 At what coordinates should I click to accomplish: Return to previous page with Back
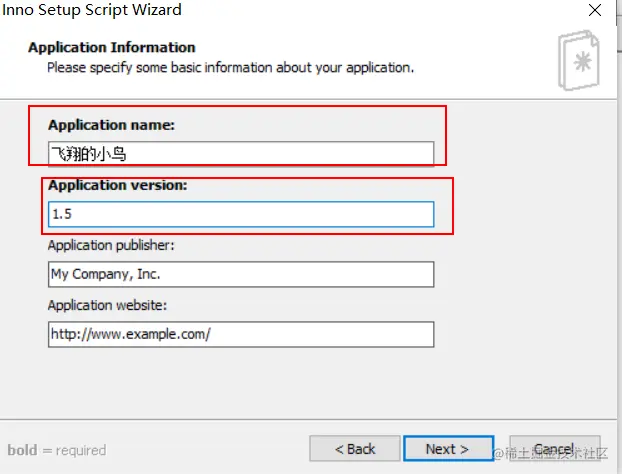pyautogui.click(x=355, y=449)
